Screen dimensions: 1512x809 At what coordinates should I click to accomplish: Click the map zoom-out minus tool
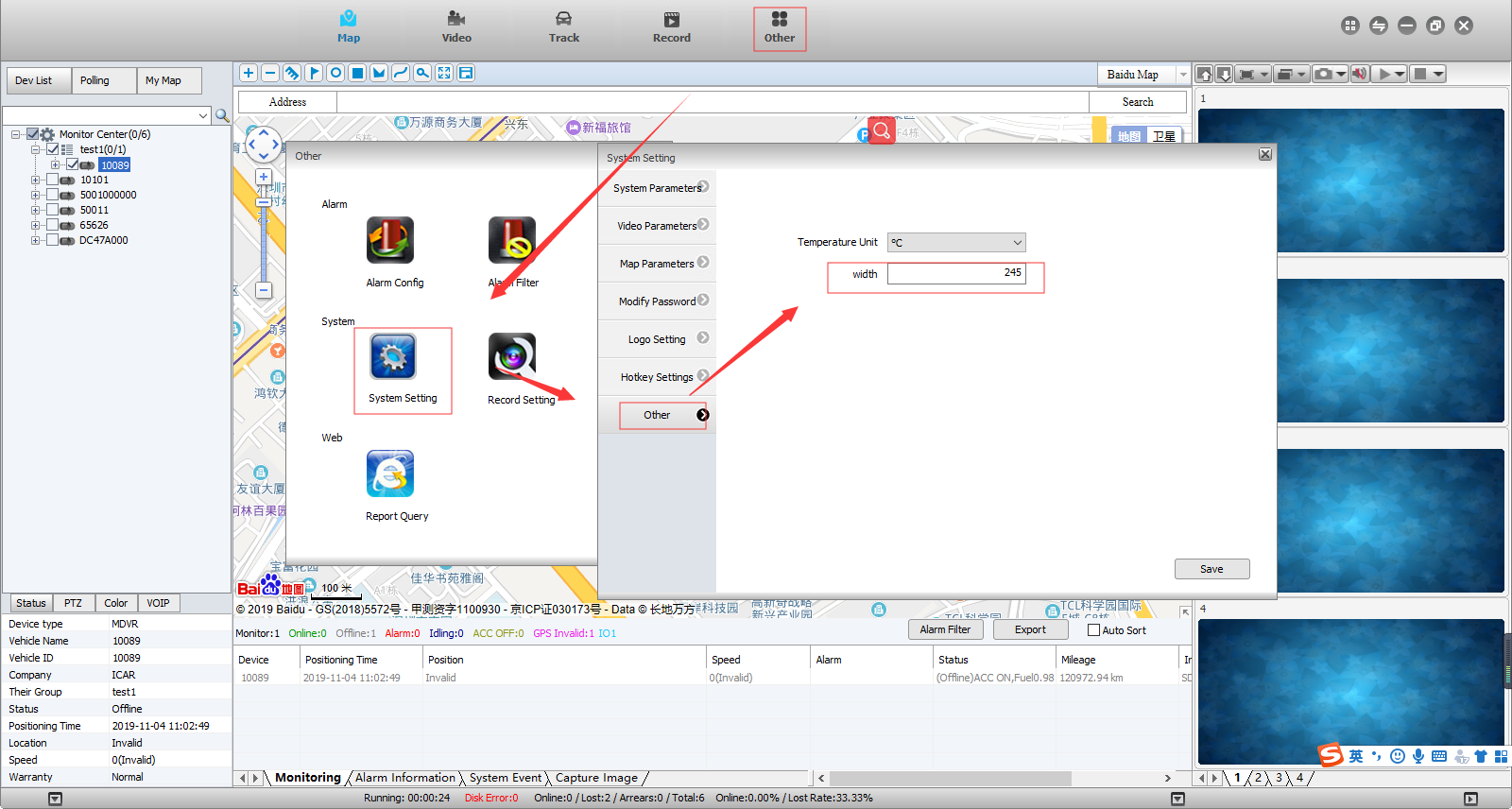click(x=270, y=73)
